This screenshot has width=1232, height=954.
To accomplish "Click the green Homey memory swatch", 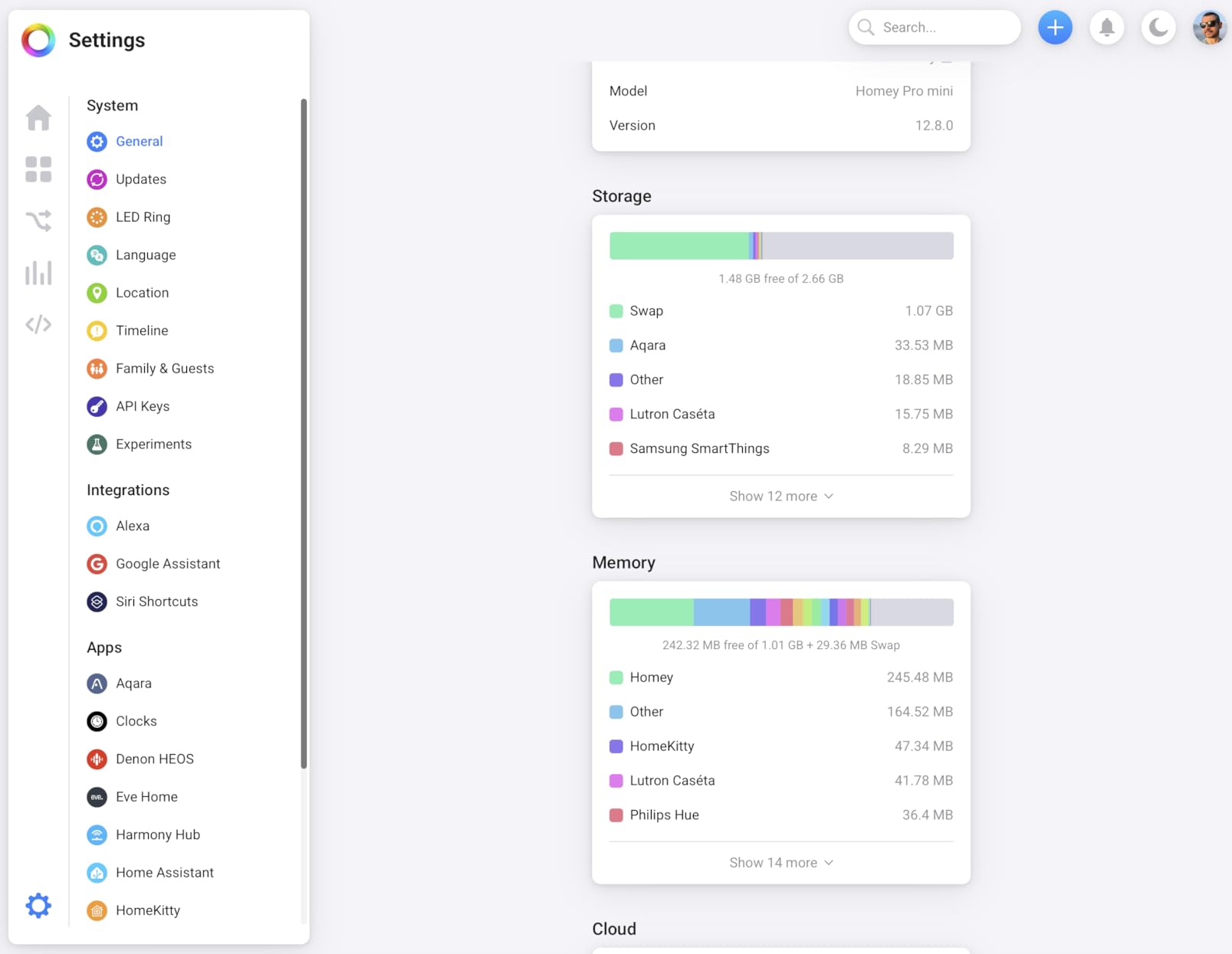I will coord(616,677).
